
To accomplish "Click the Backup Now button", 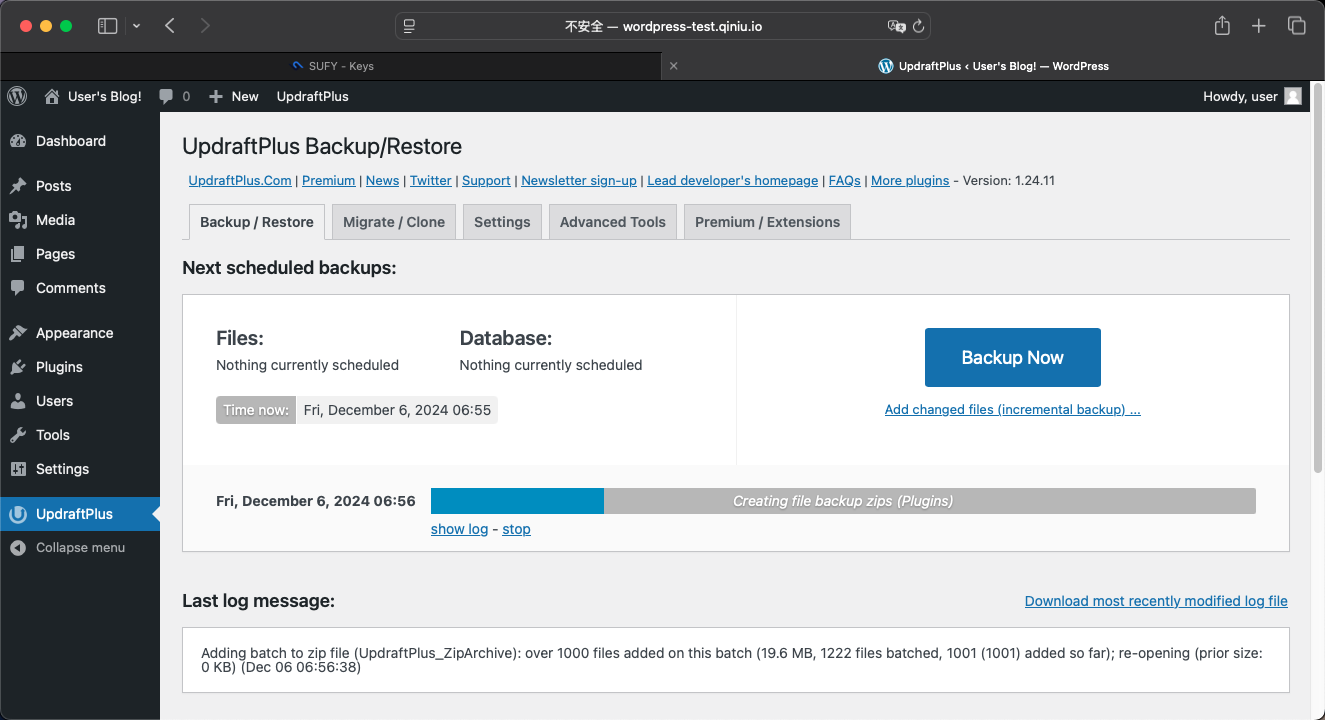I will pos(1012,357).
